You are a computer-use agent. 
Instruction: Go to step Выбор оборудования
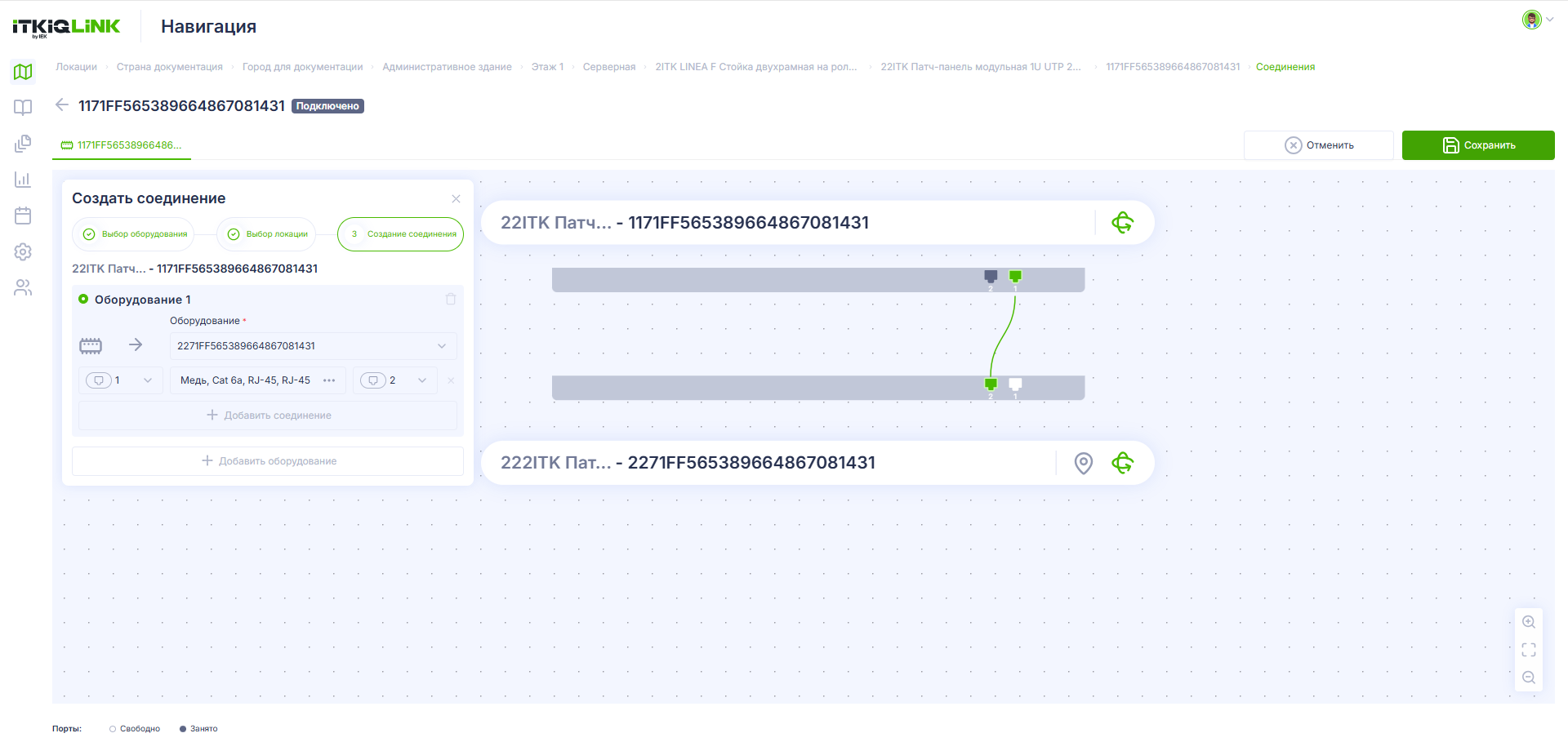[134, 234]
